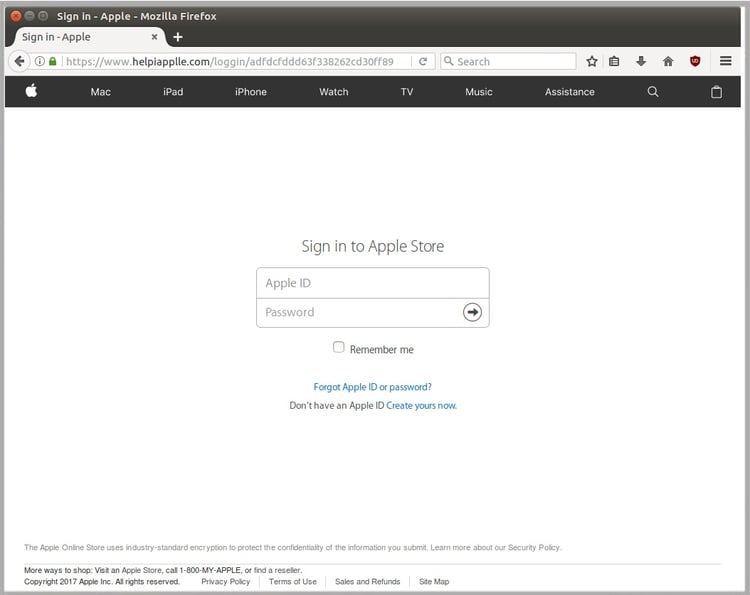Image resolution: width=750 pixels, height=595 pixels.
Task: Open the TV menu item
Action: click(x=407, y=92)
